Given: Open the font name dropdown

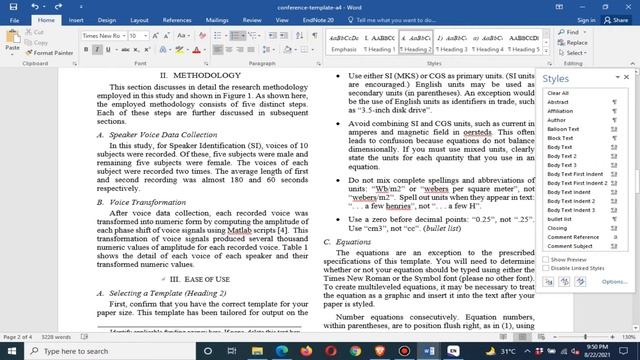Looking at the screenshot, I should (124, 36).
